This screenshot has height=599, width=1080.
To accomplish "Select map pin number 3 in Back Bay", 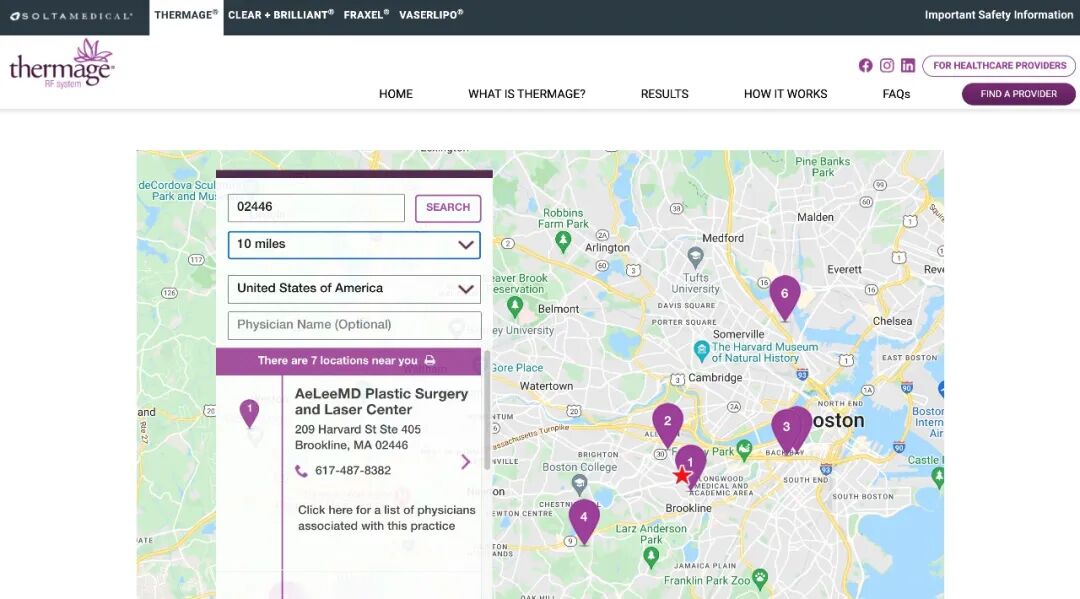I will click(x=786, y=430).
